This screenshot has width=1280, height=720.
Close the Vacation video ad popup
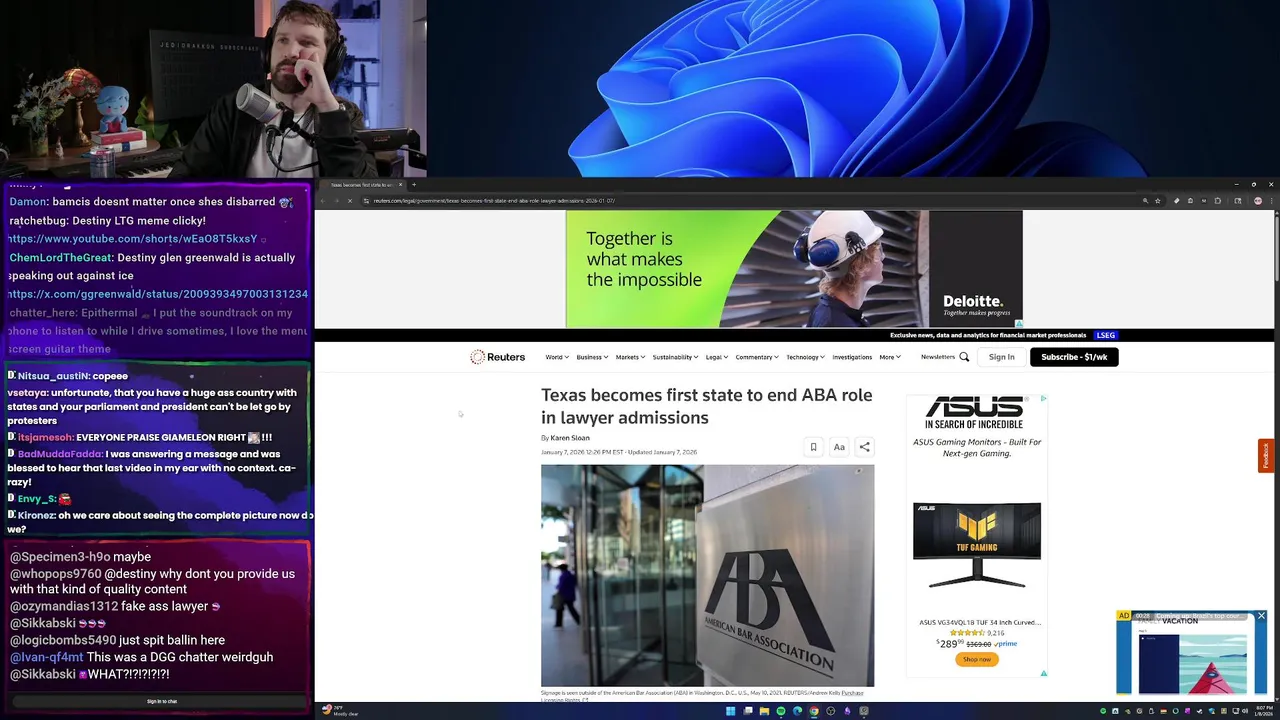click(1261, 616)
